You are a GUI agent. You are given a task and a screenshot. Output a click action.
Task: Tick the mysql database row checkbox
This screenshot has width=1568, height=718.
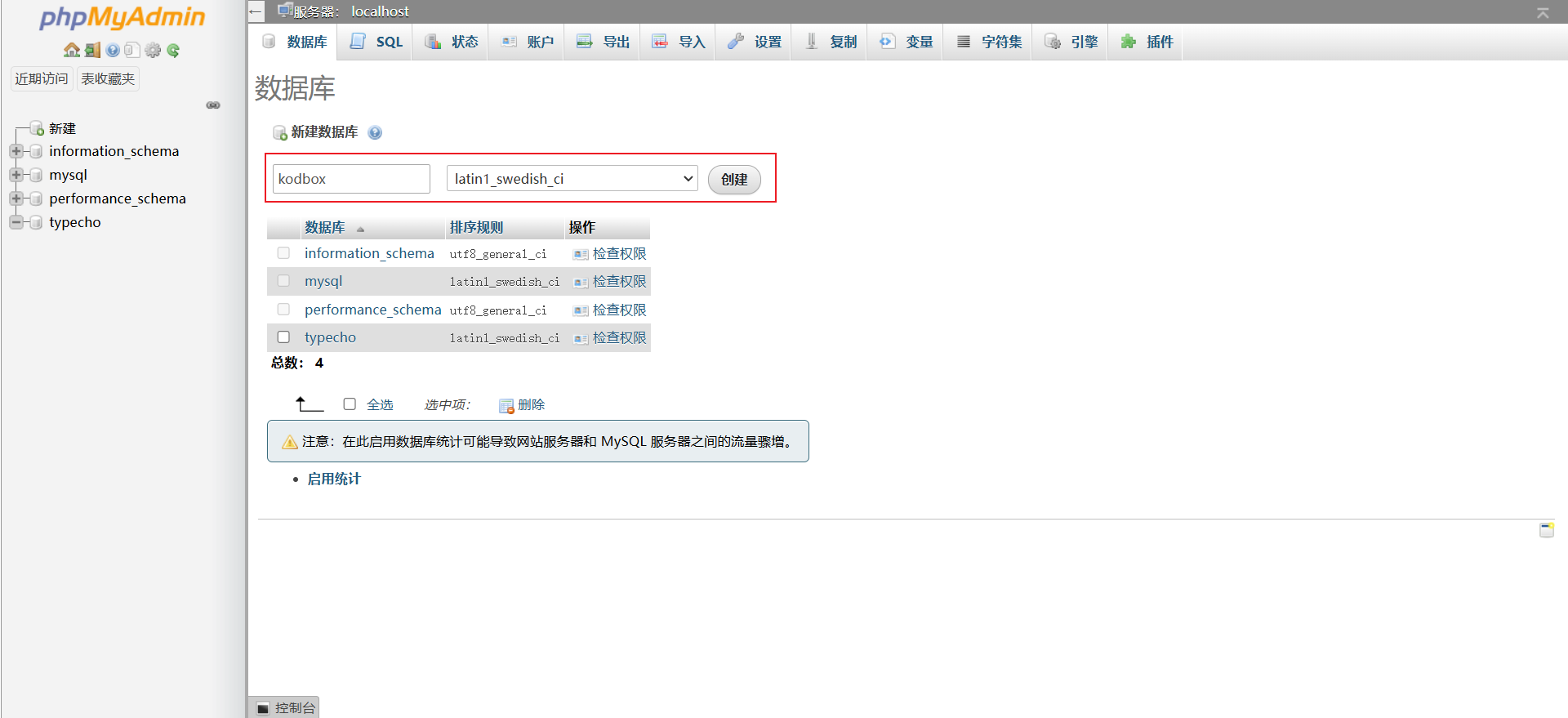(283, 281)
